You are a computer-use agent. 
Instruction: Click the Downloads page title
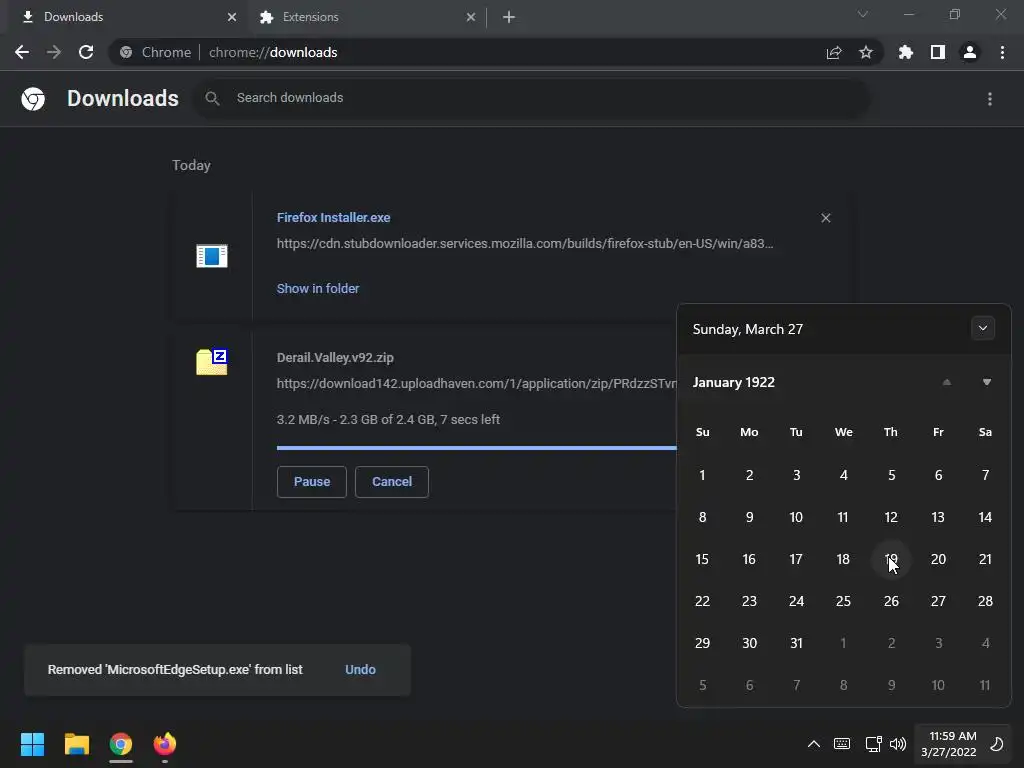[123, 99]
